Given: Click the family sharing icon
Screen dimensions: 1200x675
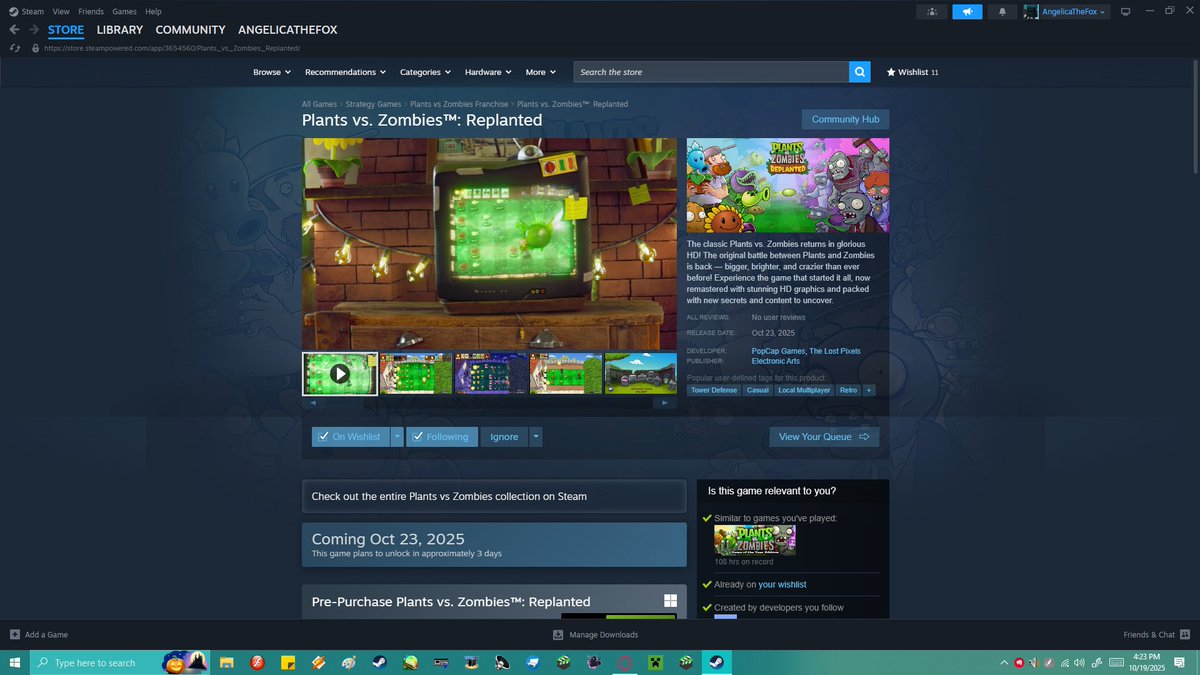Looking at the screenshot, I should pyautogui.click(x=931, y=12).
